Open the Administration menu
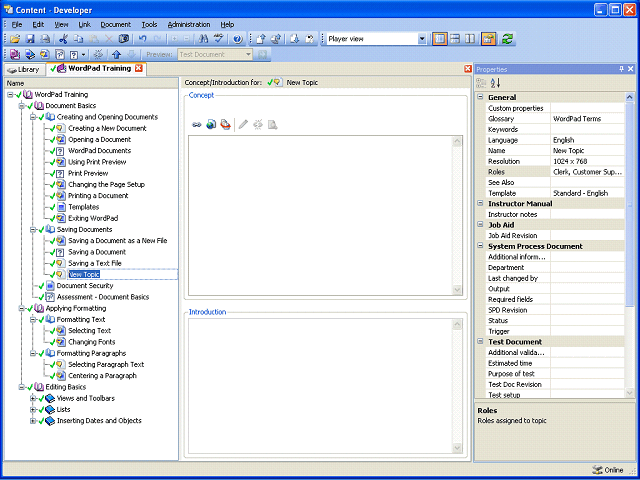640x480 pixels. pos(189,24)
